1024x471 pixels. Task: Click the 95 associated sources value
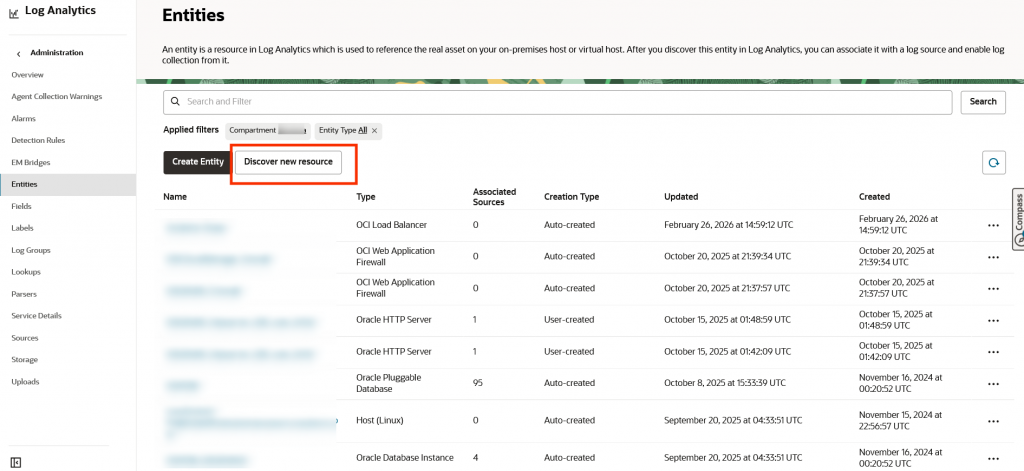click(x=477, y=383)
